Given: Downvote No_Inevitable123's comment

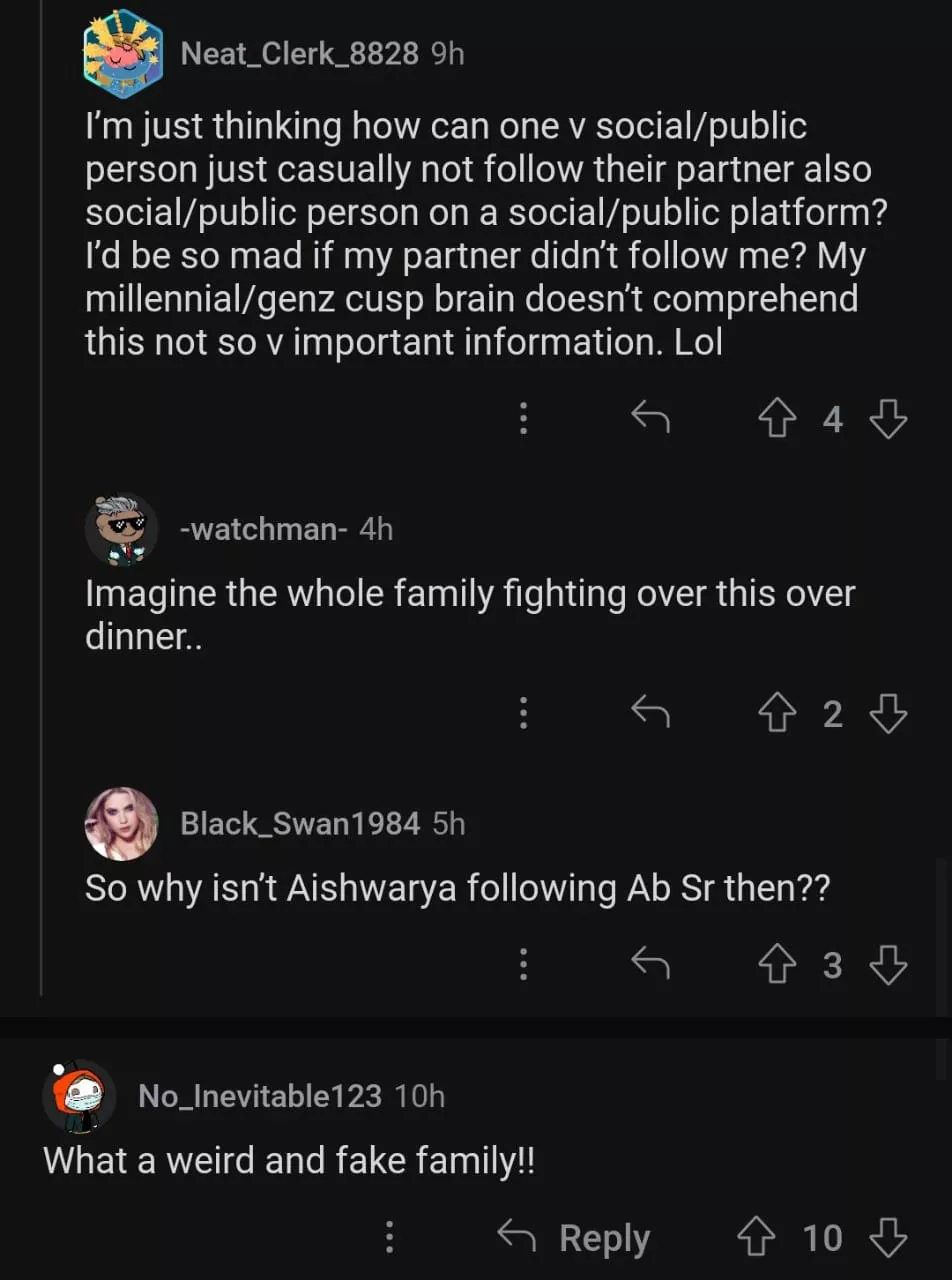Looking at the screenshot, I should (888, 1238).
